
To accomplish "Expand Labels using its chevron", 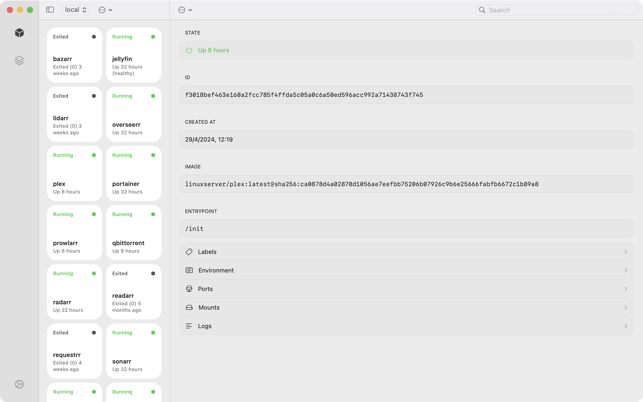I will click(626, 252).
